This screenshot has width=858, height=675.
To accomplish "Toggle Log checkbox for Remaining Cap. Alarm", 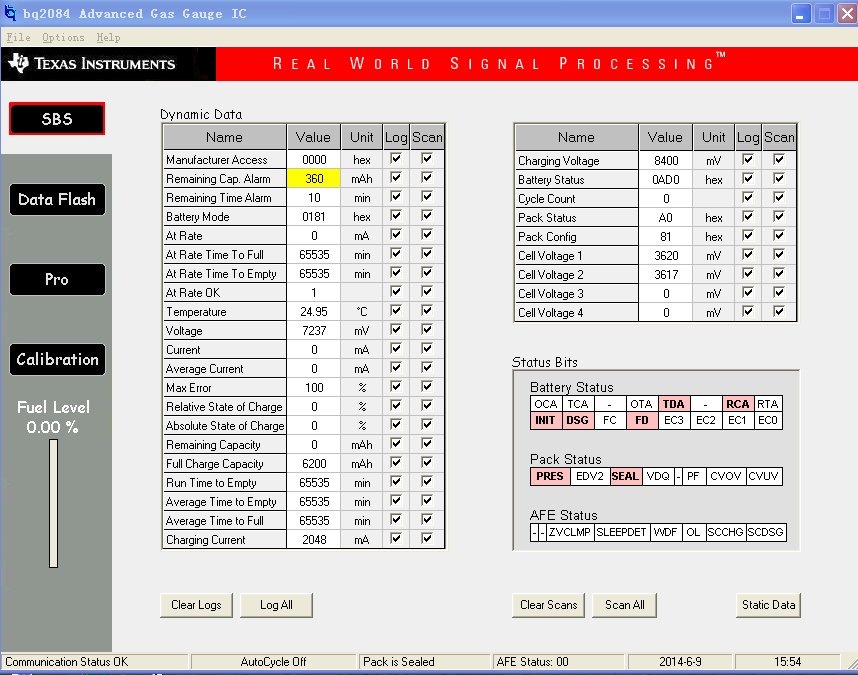I will coord(396,177).
